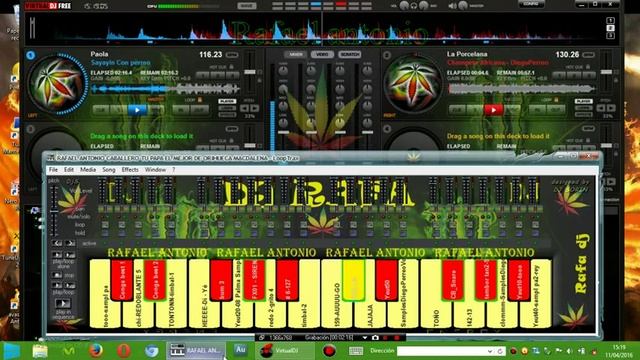Open the Effects menu in LoopTrax
This screenshot has width=640, height=360.
130,169
